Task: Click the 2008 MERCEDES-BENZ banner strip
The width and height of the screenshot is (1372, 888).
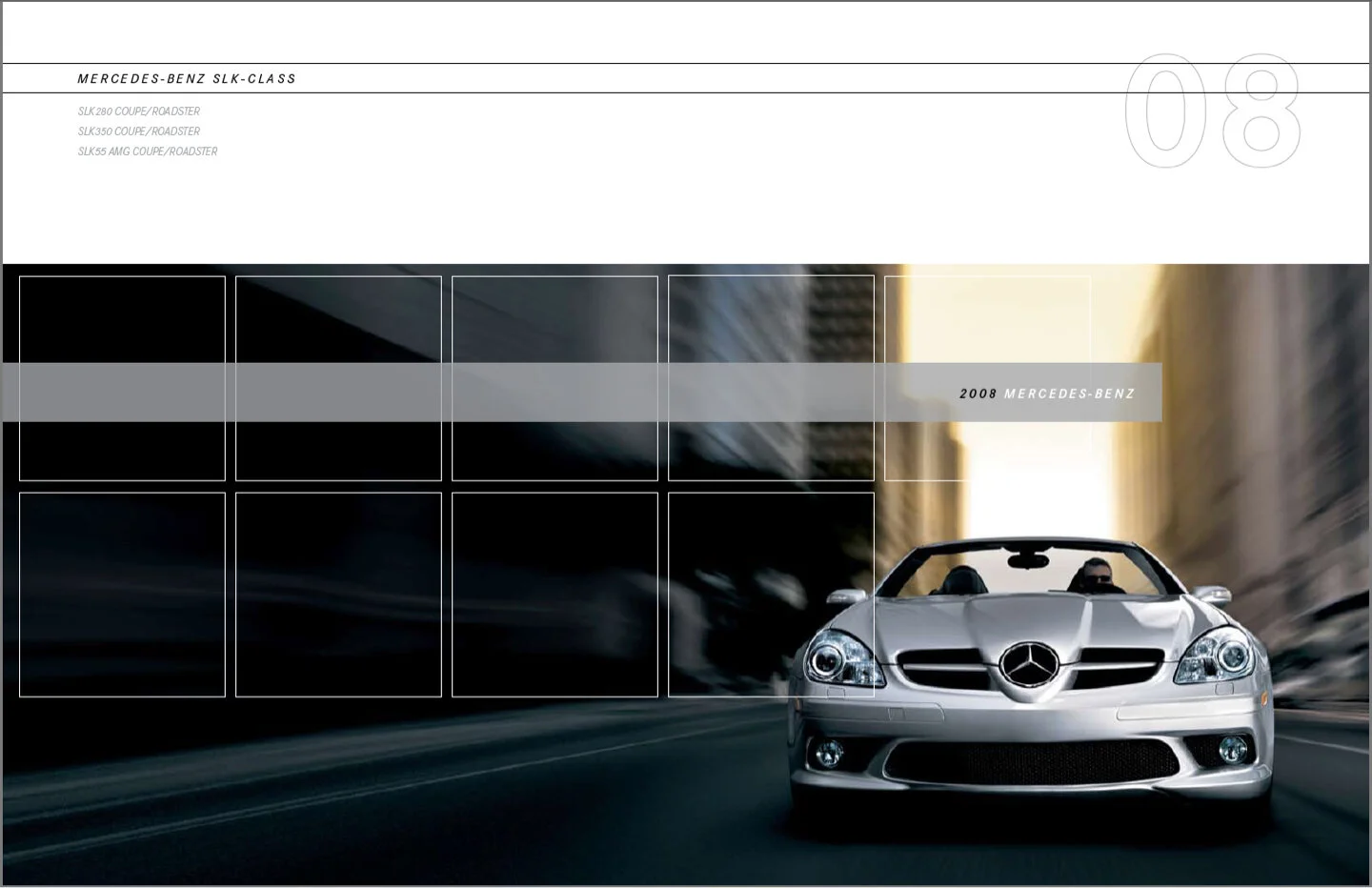Action: coord(1046,393)
